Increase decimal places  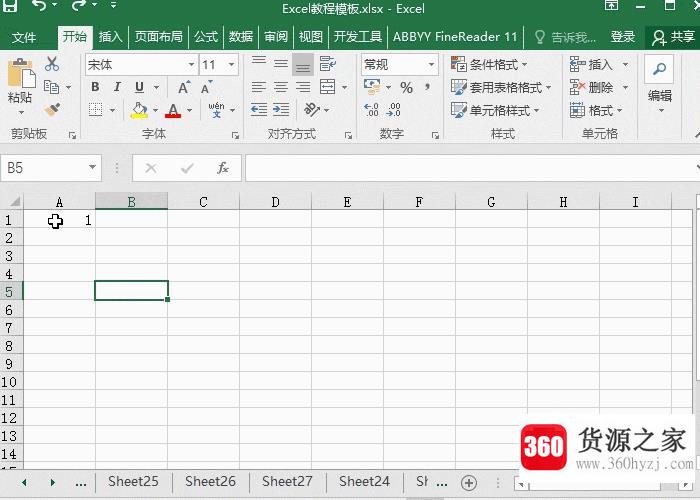[x=371, y=110]
